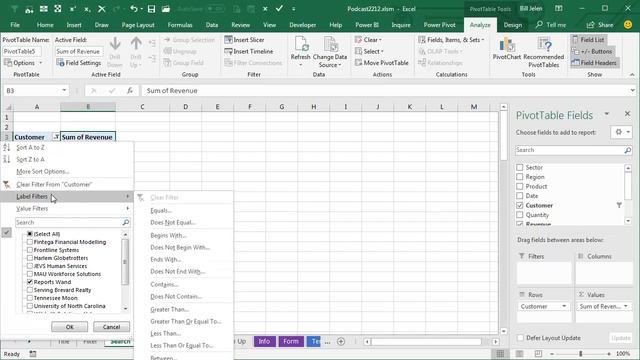
Task: Open Field Settings
Action: [79, 63]
